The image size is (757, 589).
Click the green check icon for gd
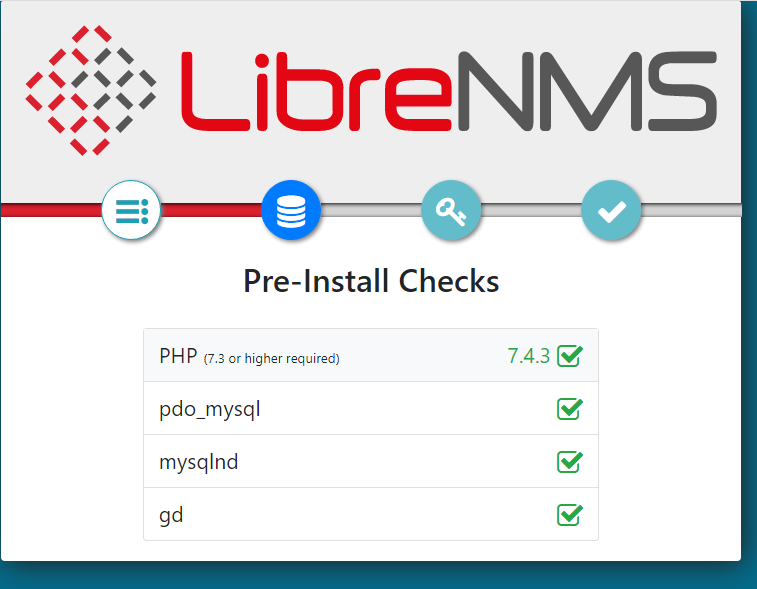point(570,515)
